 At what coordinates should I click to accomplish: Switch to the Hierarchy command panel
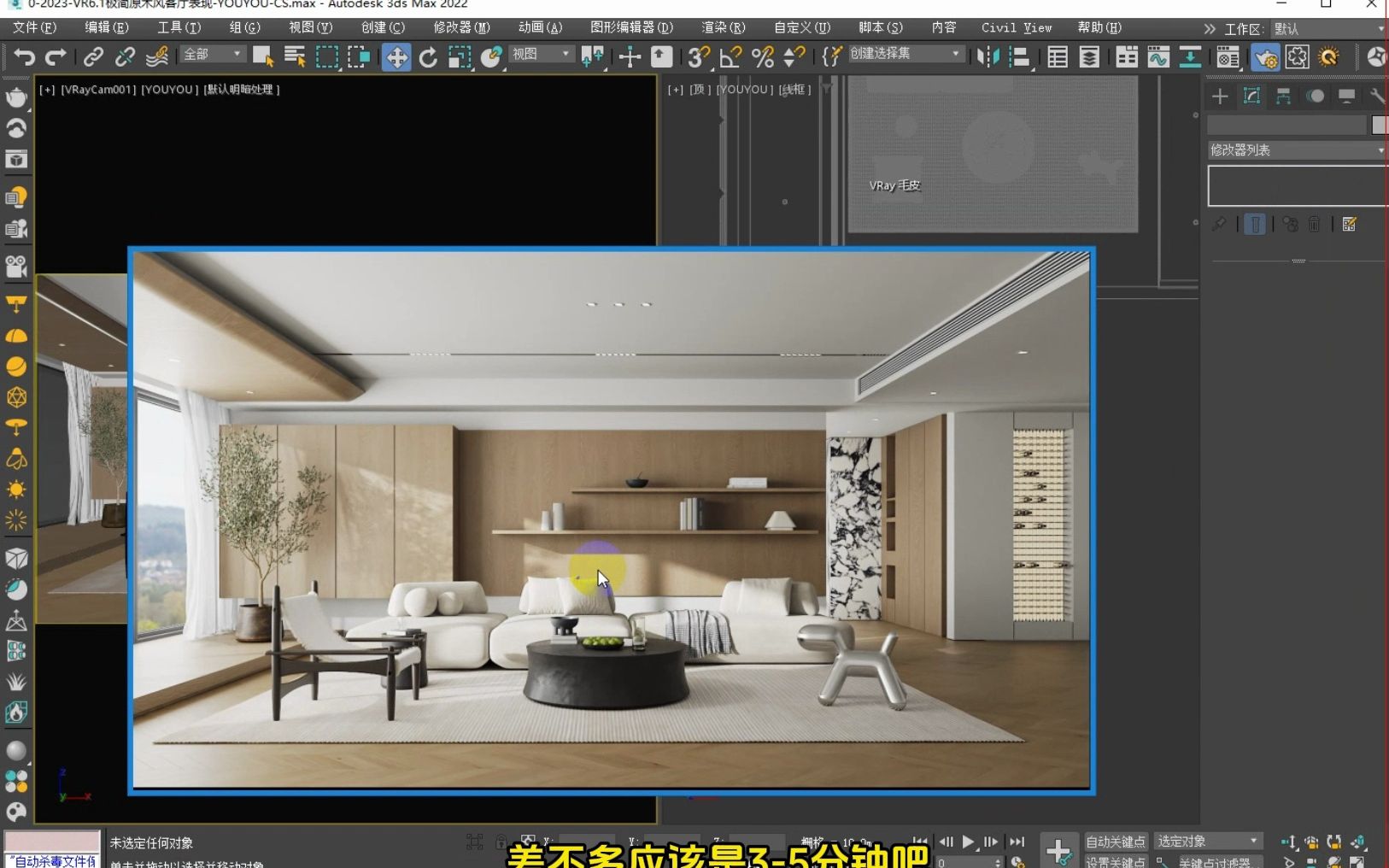1284,96
